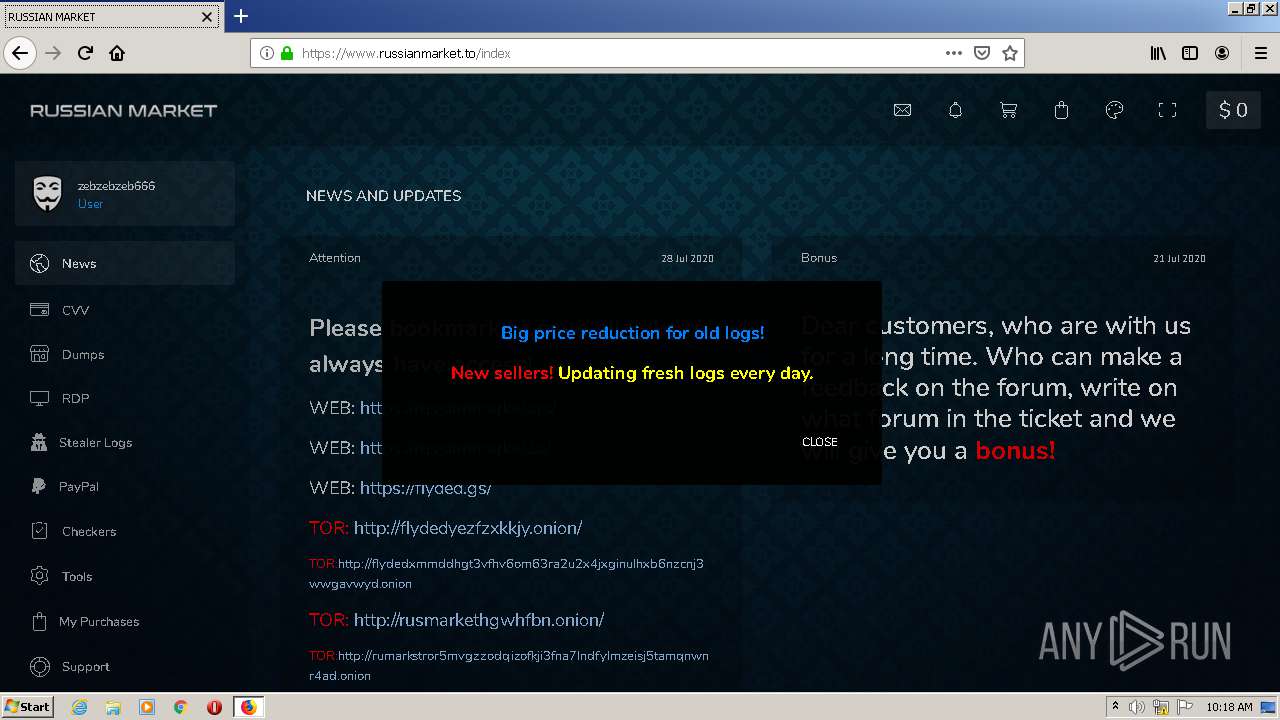Show hidden tray icons arrow
The width and height of the screenshot is (1280, 720).
point(1115,707)
